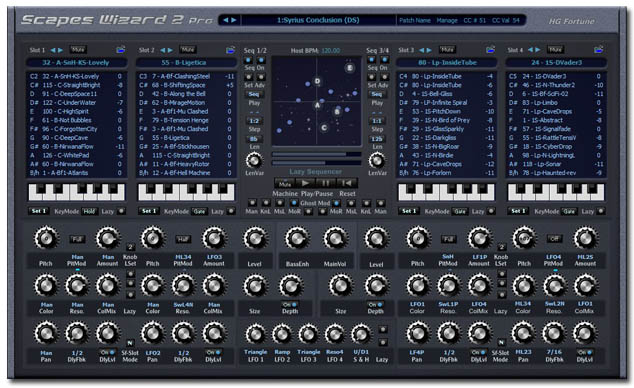Click the LFO 2 rate knob

point(282,335)
